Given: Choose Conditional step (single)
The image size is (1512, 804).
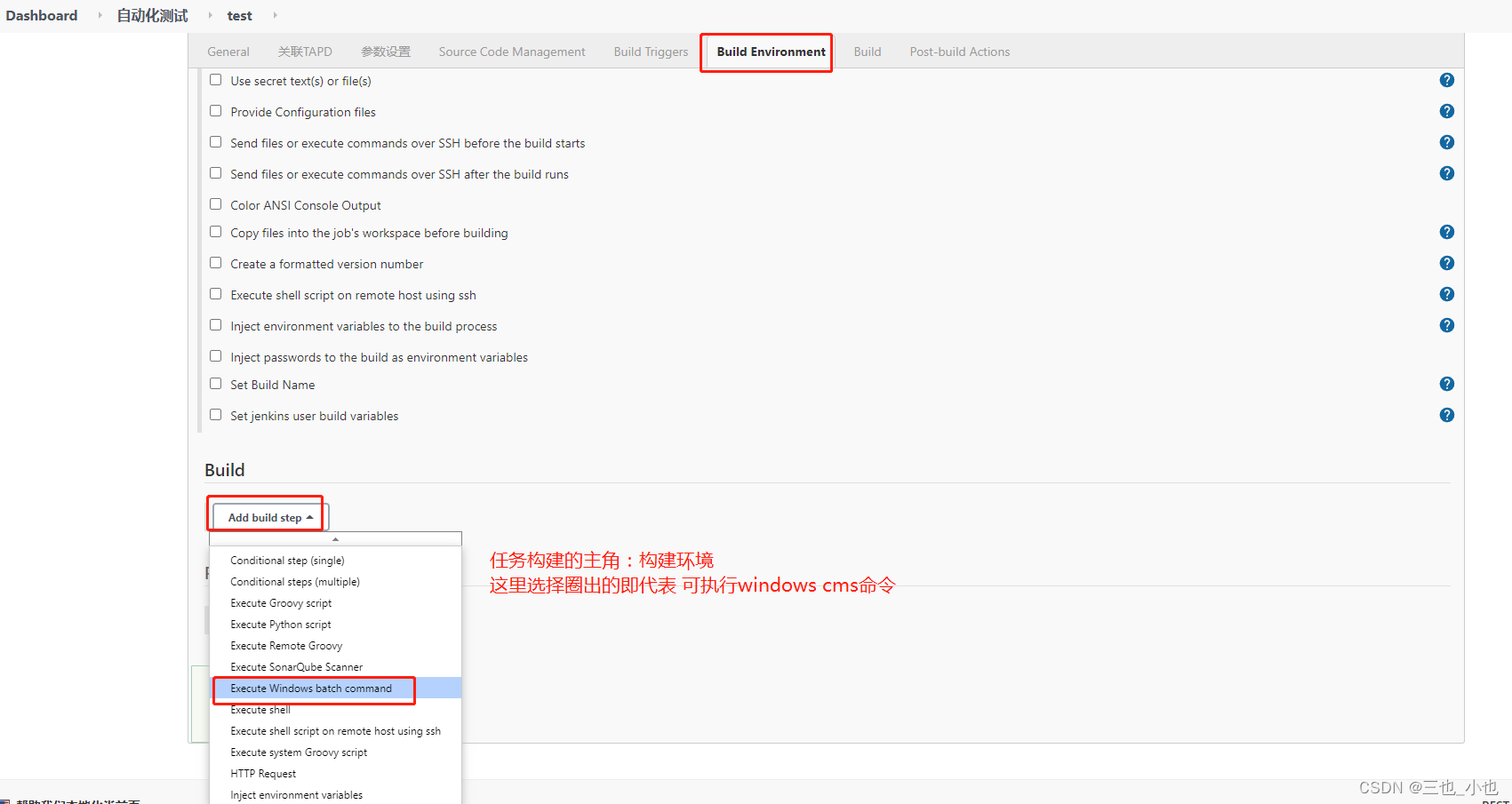Looking at the screenshot, I should pyautogui.click(x=335, y=561).
